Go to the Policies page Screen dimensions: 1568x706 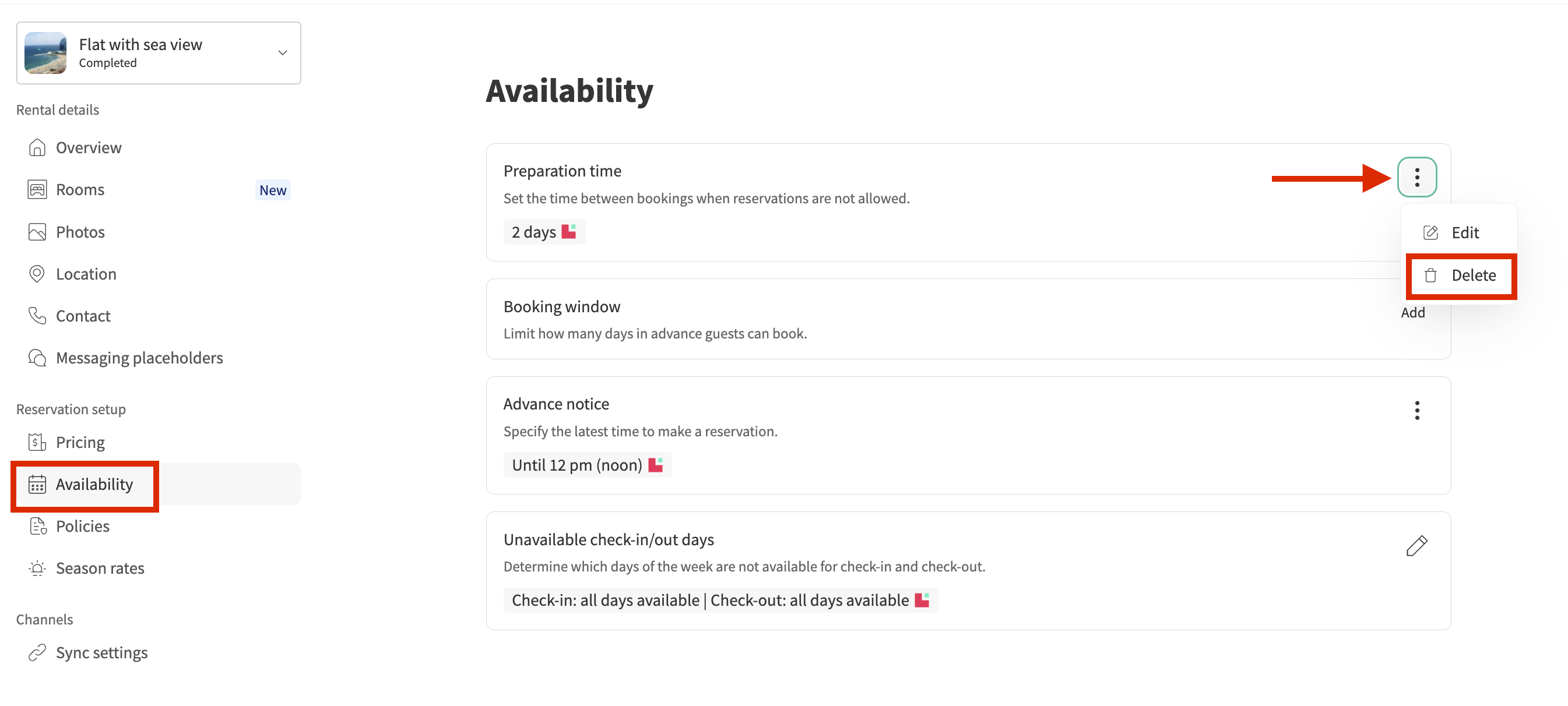point(83,526)
